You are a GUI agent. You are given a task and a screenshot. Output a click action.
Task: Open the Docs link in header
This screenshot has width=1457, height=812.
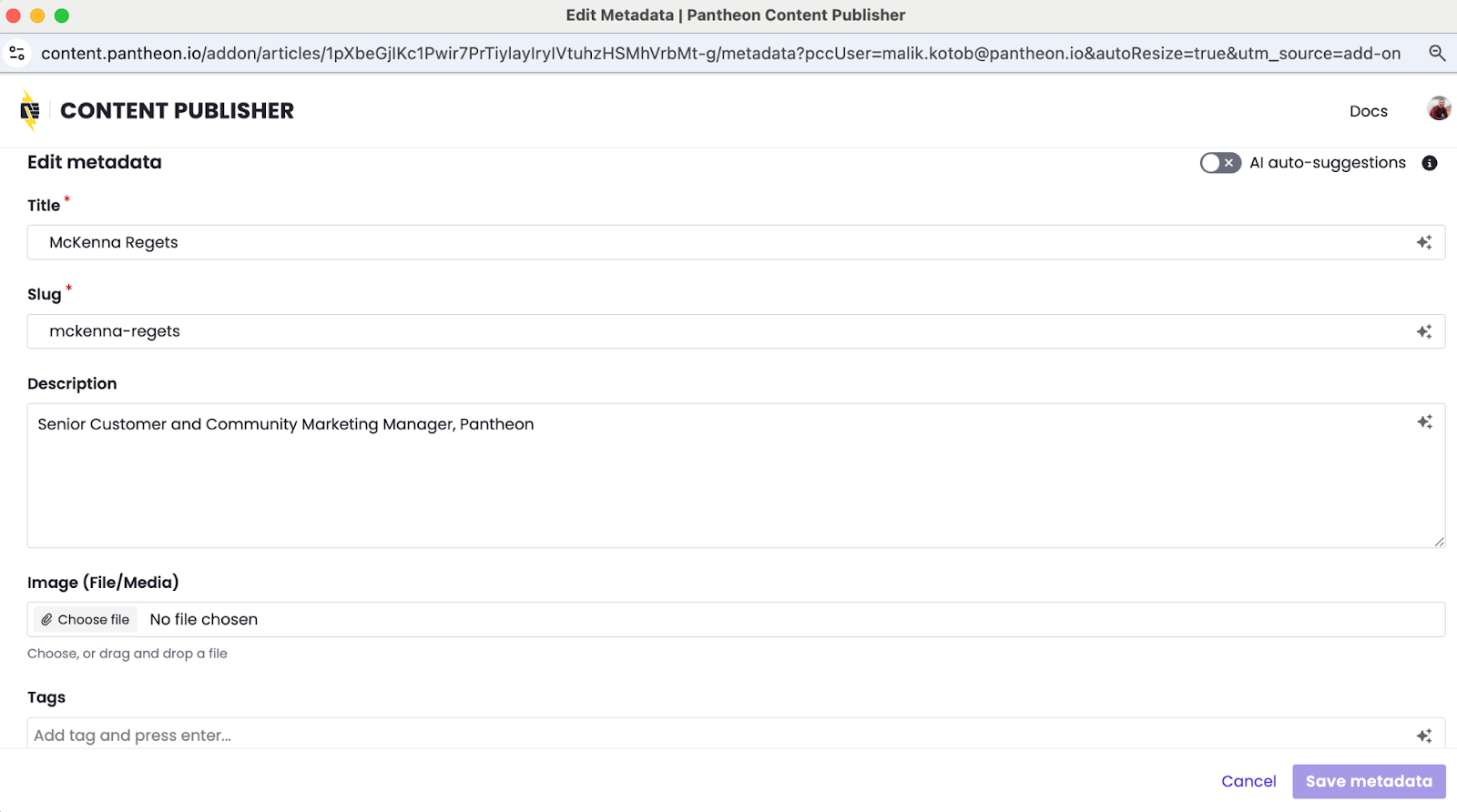tap(1368, 111)
